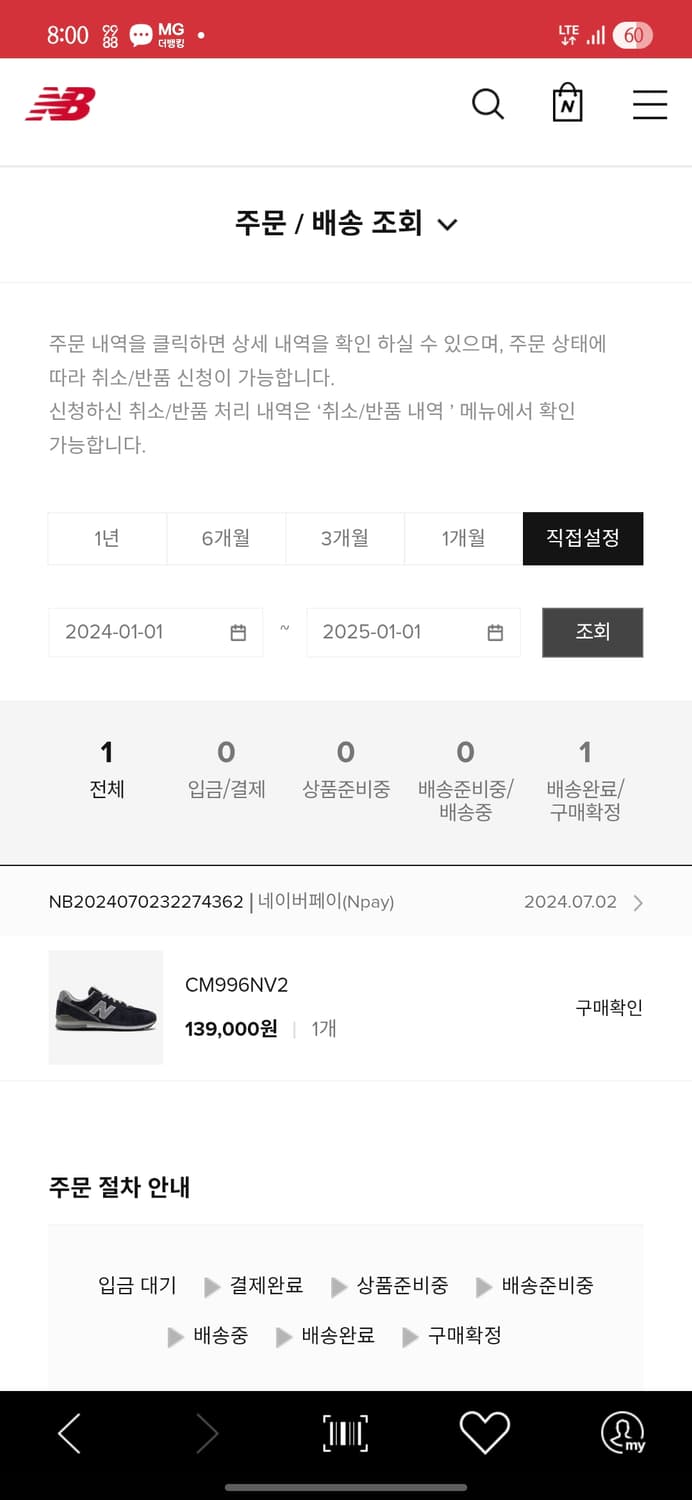Select the 직접설정 period option
The height and width of the screenshot is (1500, 692).
pyautogui.click(x=583, y=538)
